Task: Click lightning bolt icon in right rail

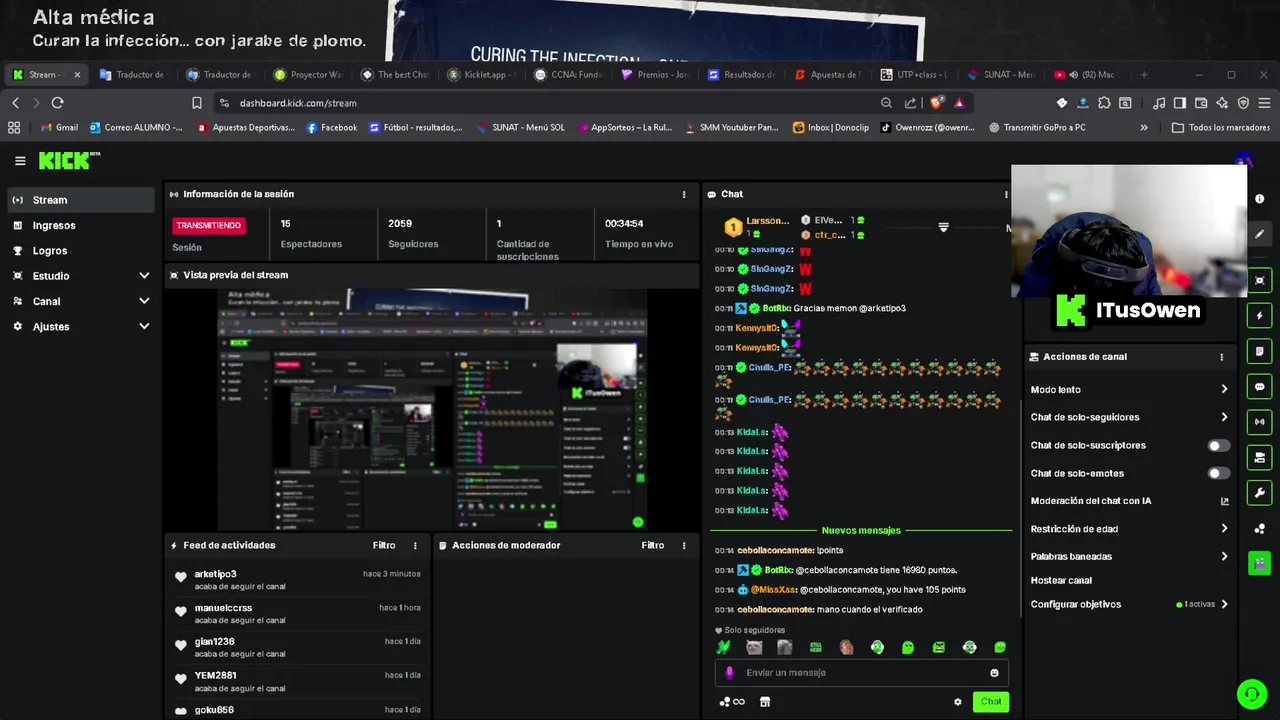Action: tap(1260, 316)
